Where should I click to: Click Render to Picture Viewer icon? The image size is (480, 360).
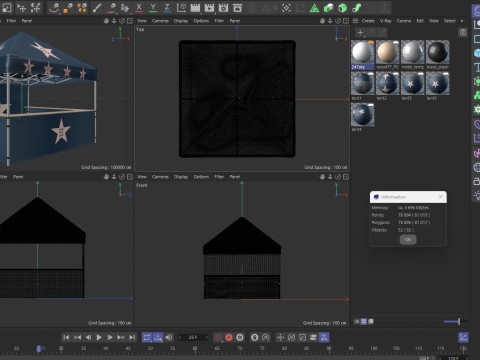tap(209, 8)
